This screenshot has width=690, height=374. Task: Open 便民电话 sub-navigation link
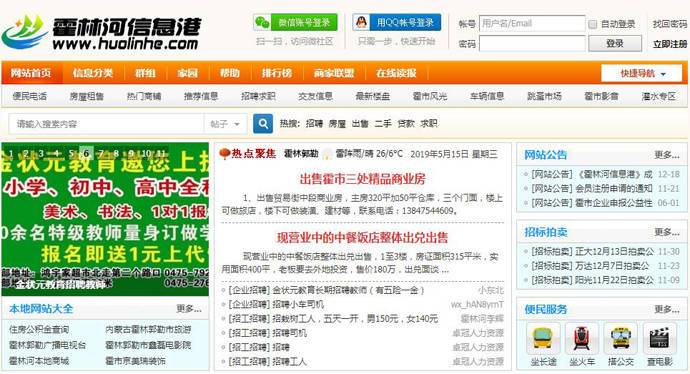[29, 96]
